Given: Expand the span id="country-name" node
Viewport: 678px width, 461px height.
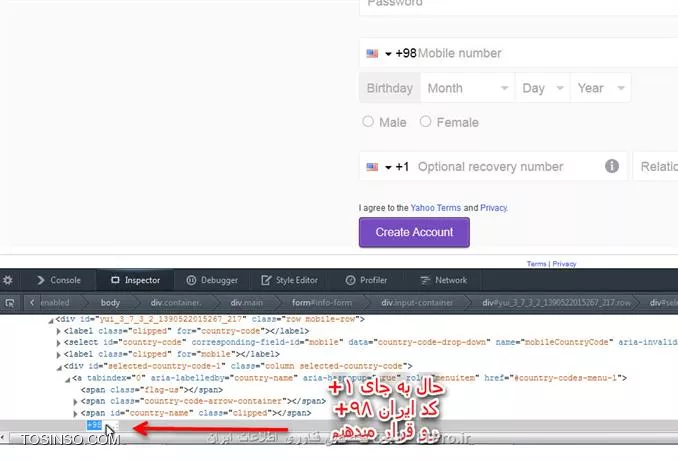Looking at the screenshot, I should (75, 414).
